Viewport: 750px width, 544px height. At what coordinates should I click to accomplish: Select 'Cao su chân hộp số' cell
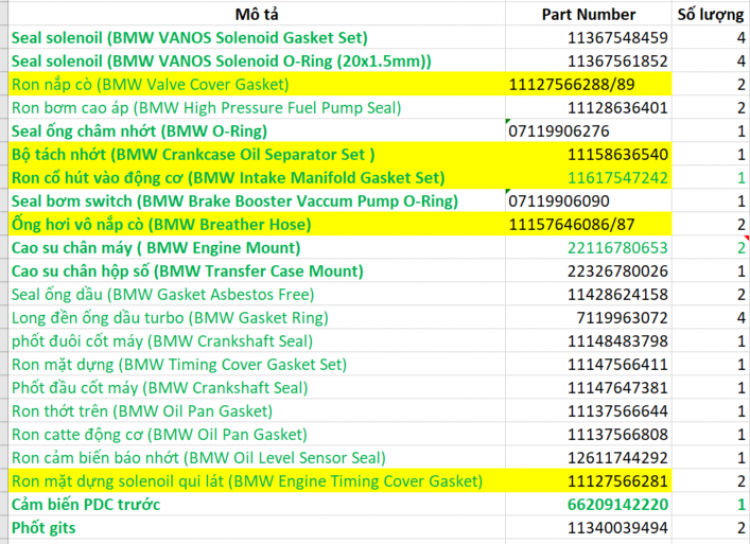point(257,271)
